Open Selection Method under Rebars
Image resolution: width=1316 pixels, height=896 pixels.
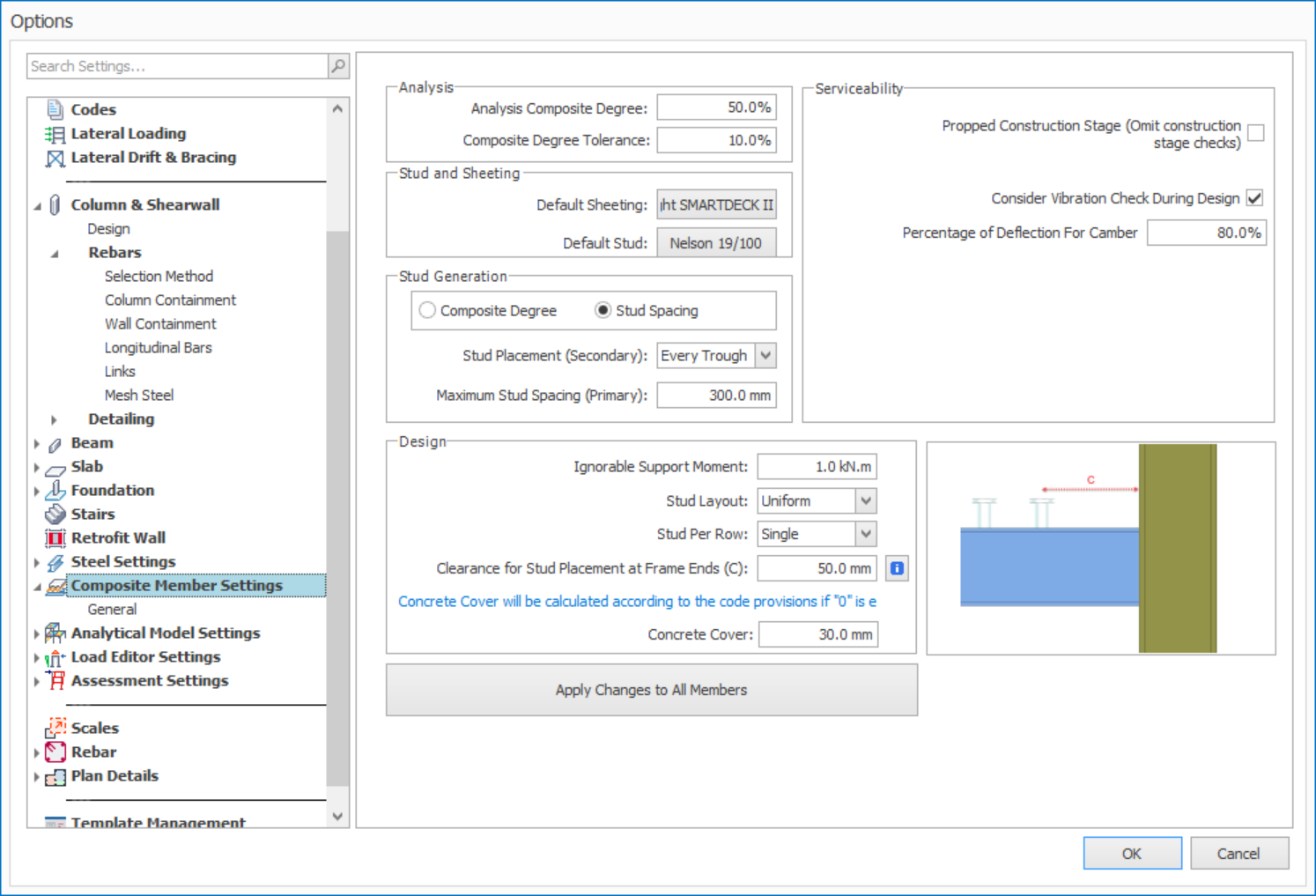pyautogui.click(x=159, y=276)
